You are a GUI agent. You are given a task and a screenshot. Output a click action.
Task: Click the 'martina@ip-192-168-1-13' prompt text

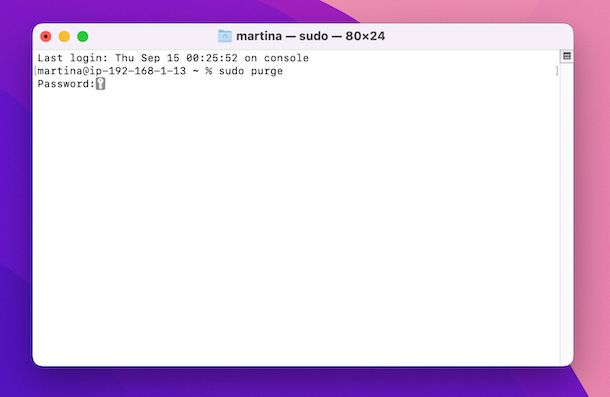[x=112, y=71]
